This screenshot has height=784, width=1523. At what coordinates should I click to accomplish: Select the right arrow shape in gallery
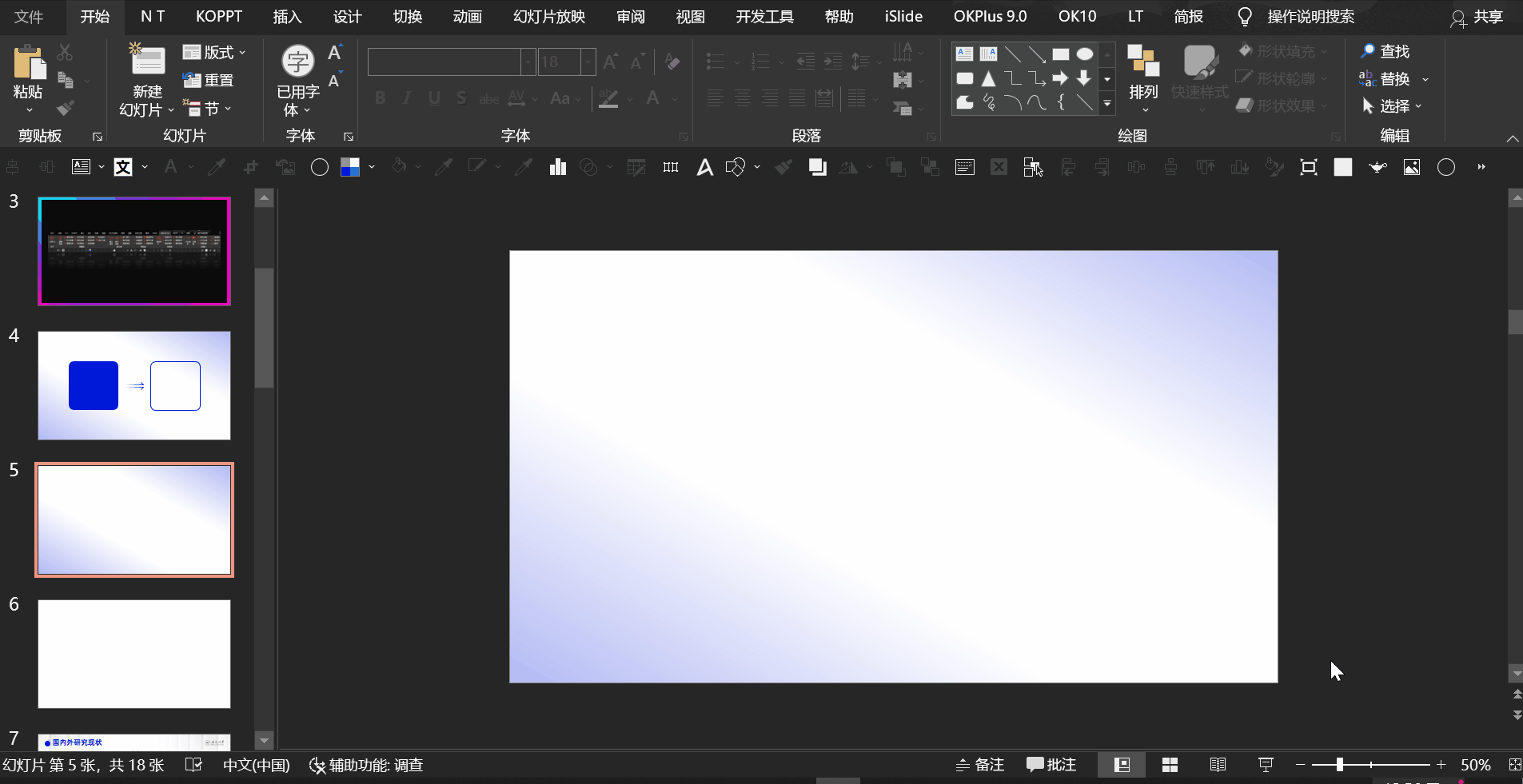tap(1060, 78)
